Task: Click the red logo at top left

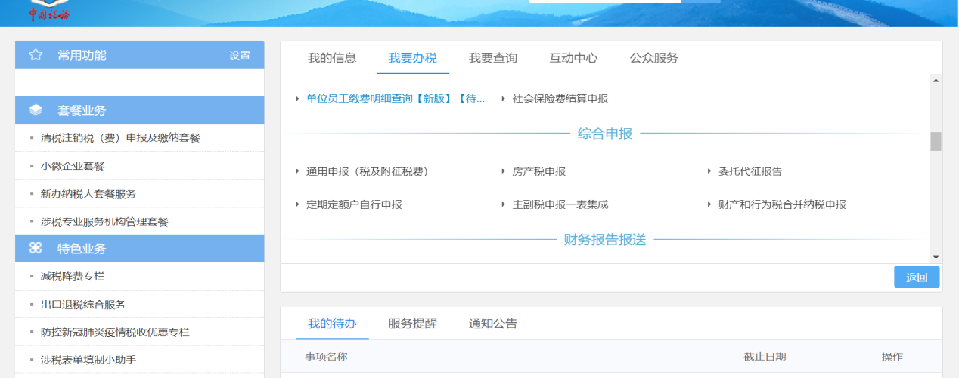Action: (49, 11)
